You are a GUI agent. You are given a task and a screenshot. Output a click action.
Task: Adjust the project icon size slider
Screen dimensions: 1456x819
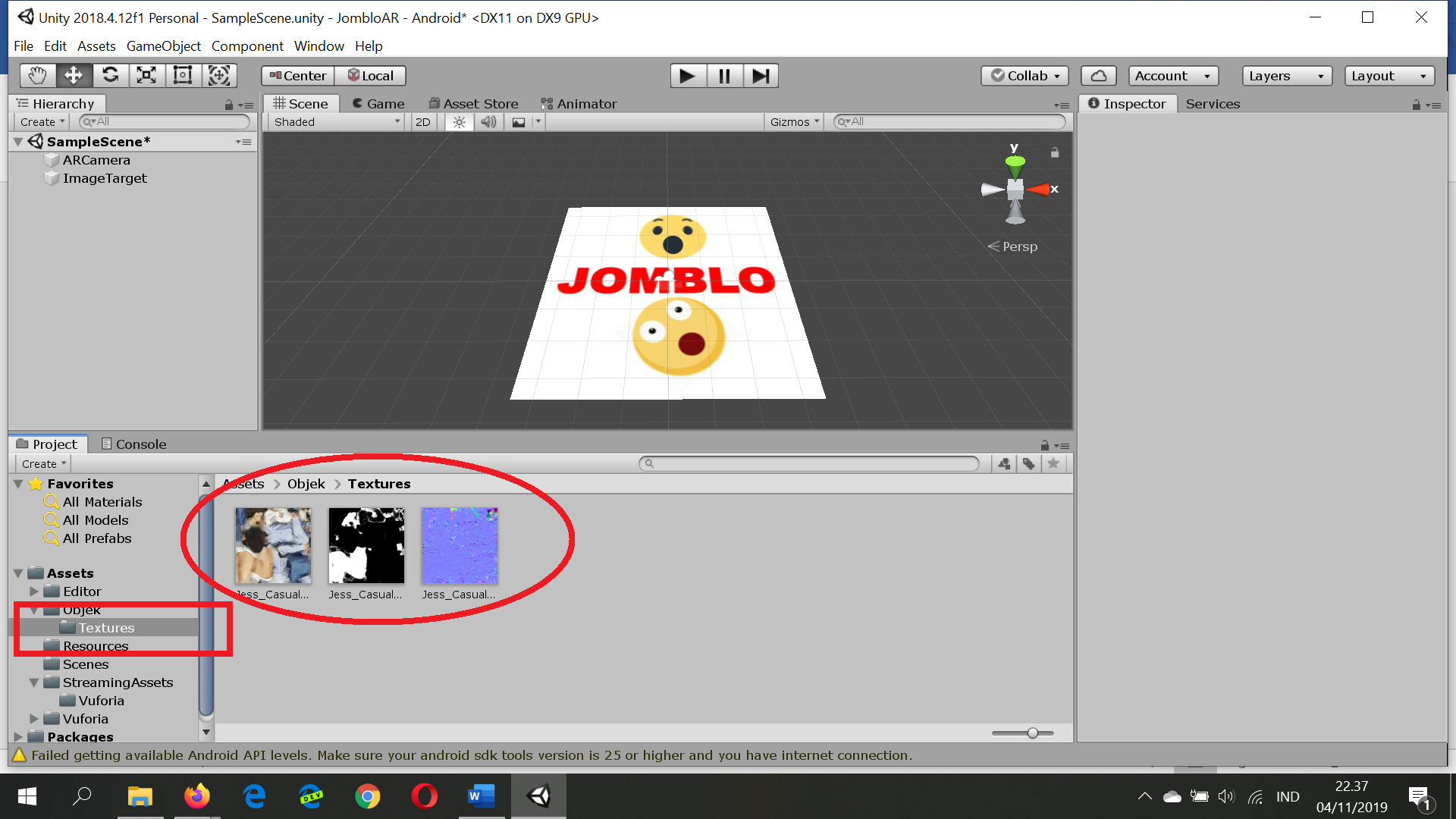[1032, 733]
